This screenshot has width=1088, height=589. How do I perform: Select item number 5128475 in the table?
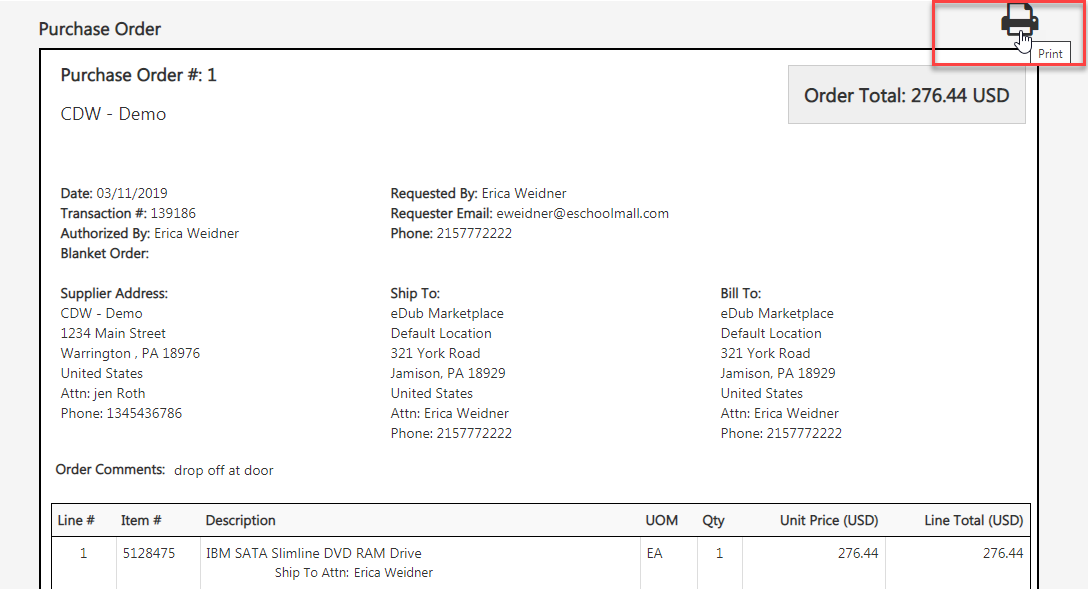pos(149,554)
